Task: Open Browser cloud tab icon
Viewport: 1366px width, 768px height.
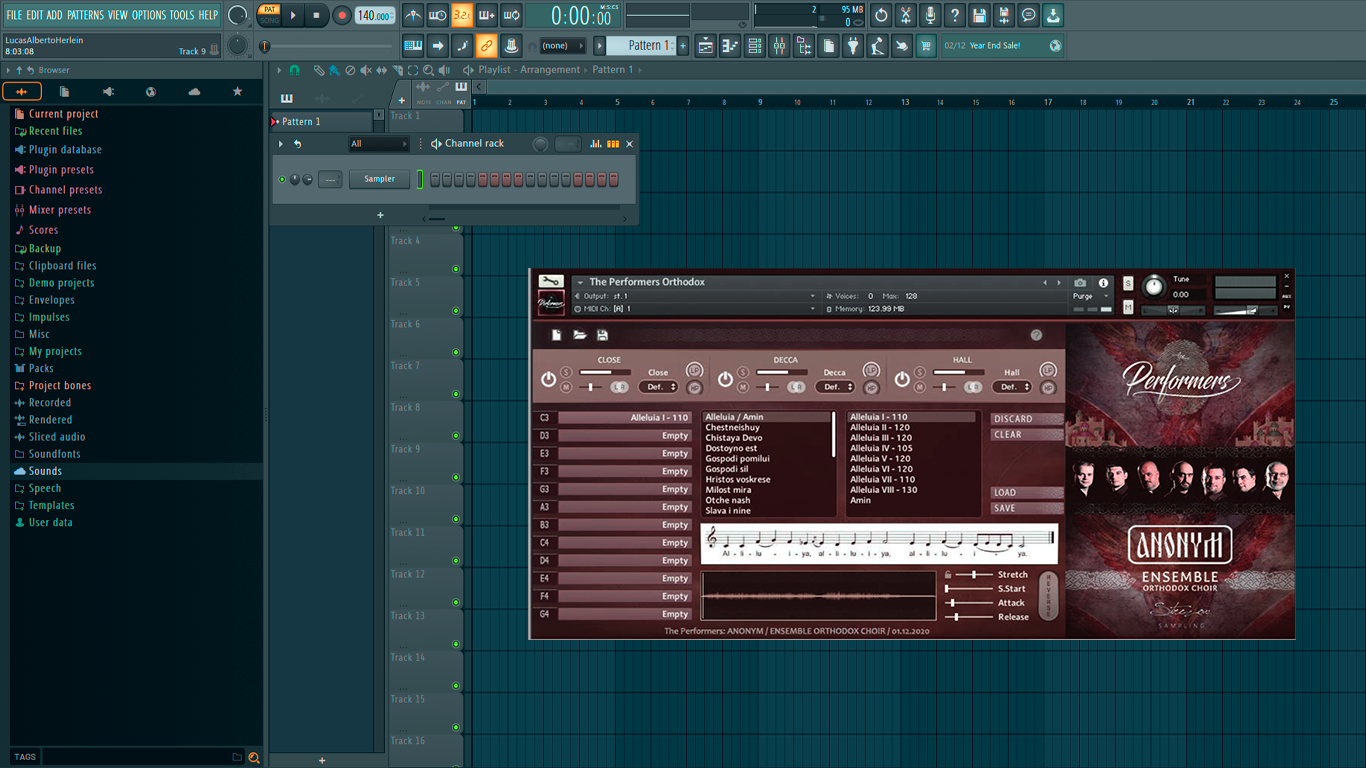Action: [194, 92]
